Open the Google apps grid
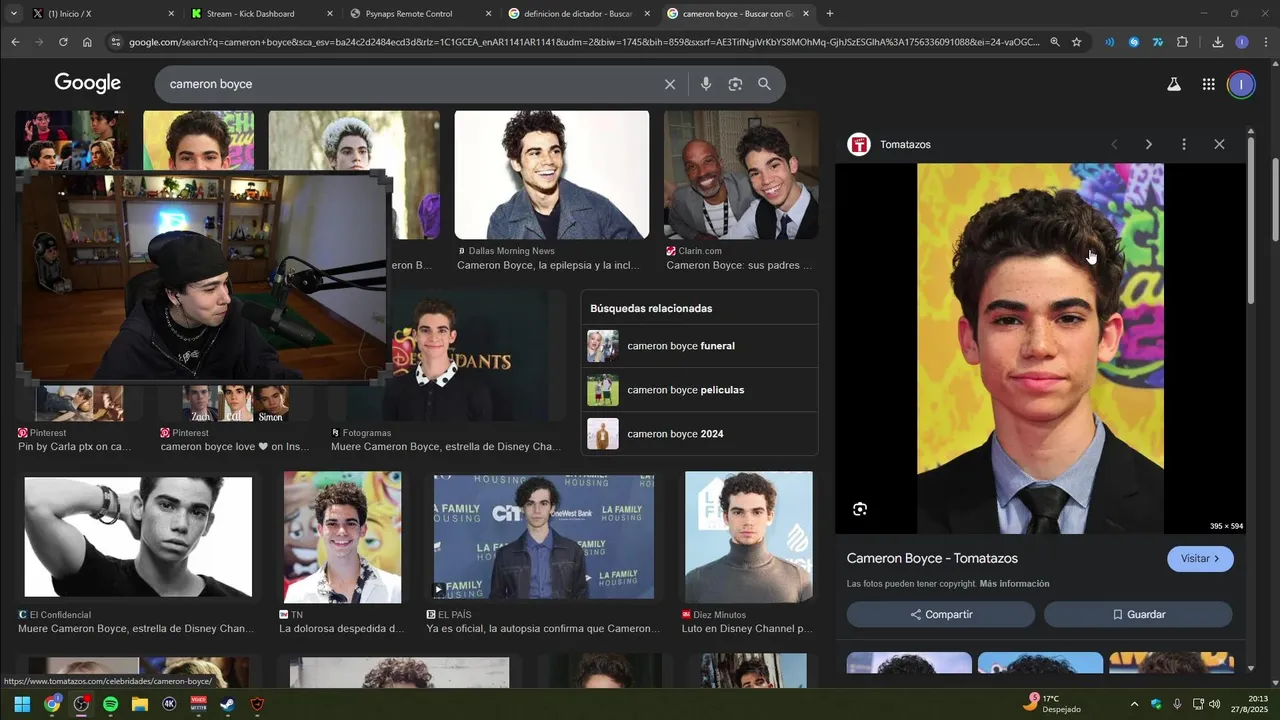Viewport: 1280px width, 720px height. click(x=1208, y=85)
